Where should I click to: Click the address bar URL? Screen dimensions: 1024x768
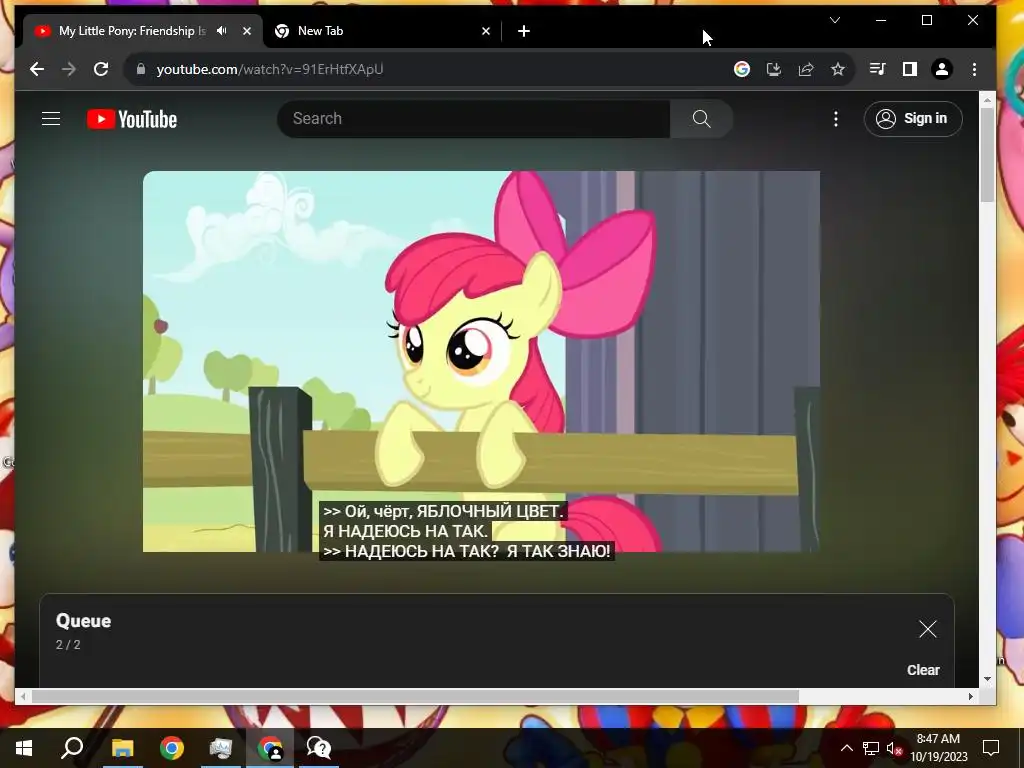pos(270,69)
